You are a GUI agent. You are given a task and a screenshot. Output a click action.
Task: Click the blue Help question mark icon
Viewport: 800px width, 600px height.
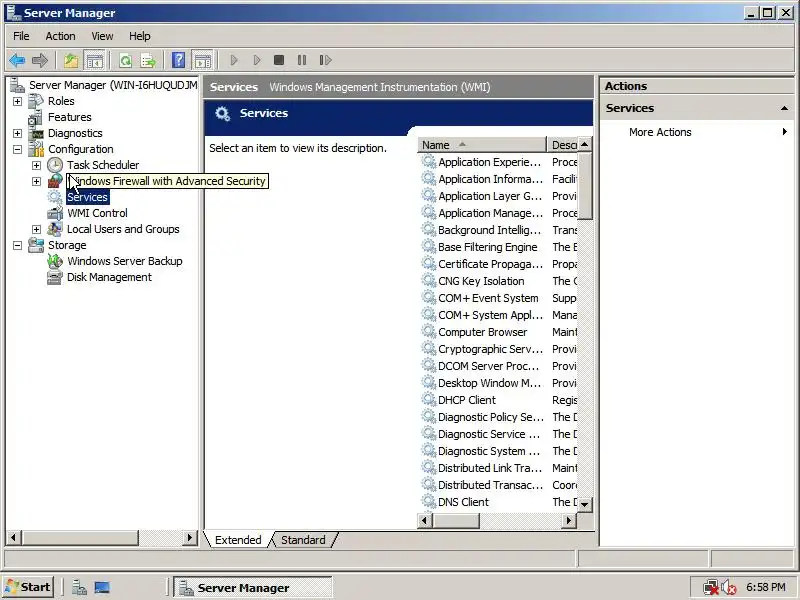pos(179,60)
